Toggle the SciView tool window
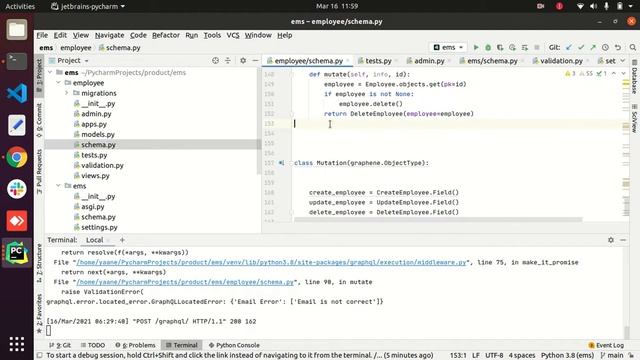The width and height of the screenshot is (640, 360). (634, 118)
